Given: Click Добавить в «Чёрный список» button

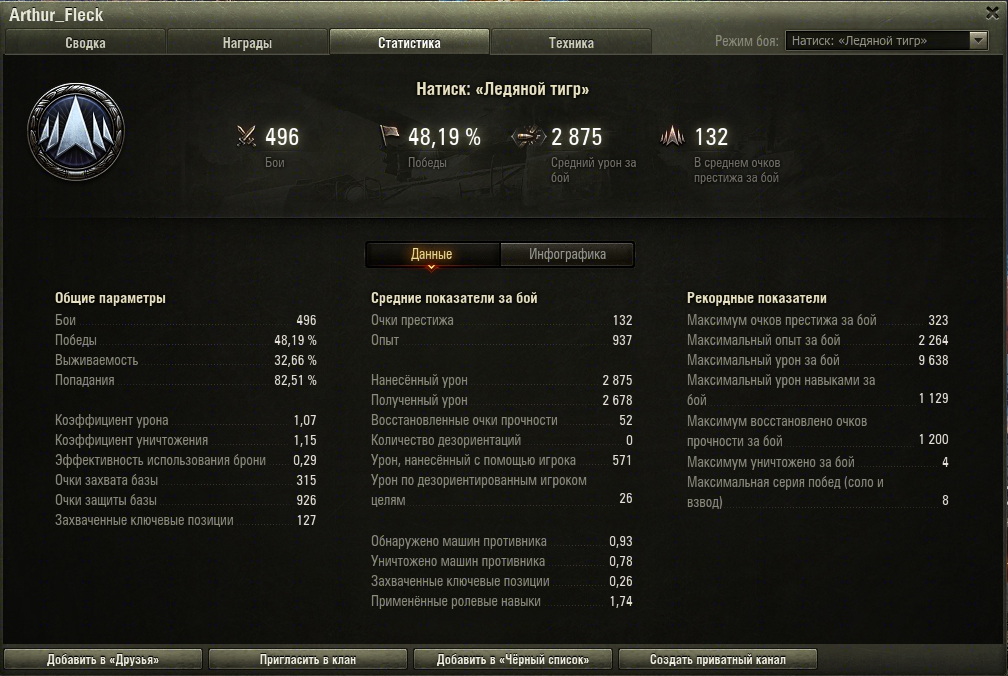Looking at the screenshot, I should [513, 659].
